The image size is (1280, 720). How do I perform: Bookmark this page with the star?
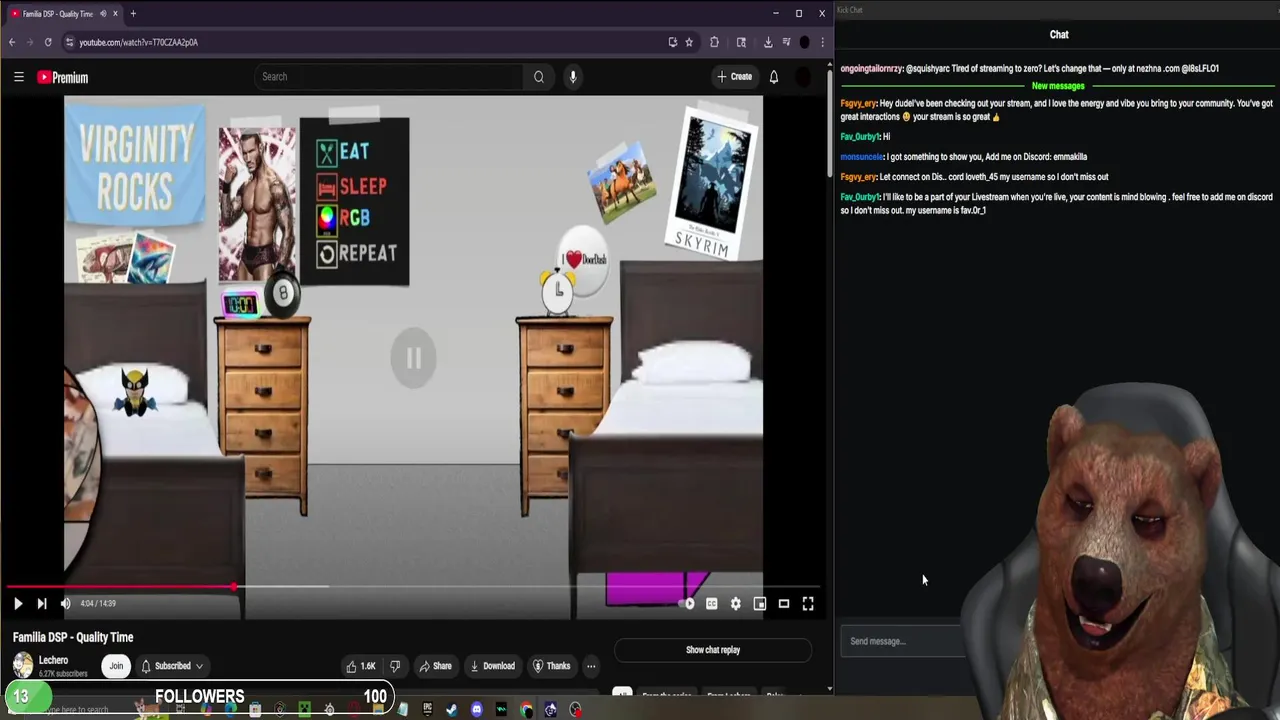(x=689, y=42)
